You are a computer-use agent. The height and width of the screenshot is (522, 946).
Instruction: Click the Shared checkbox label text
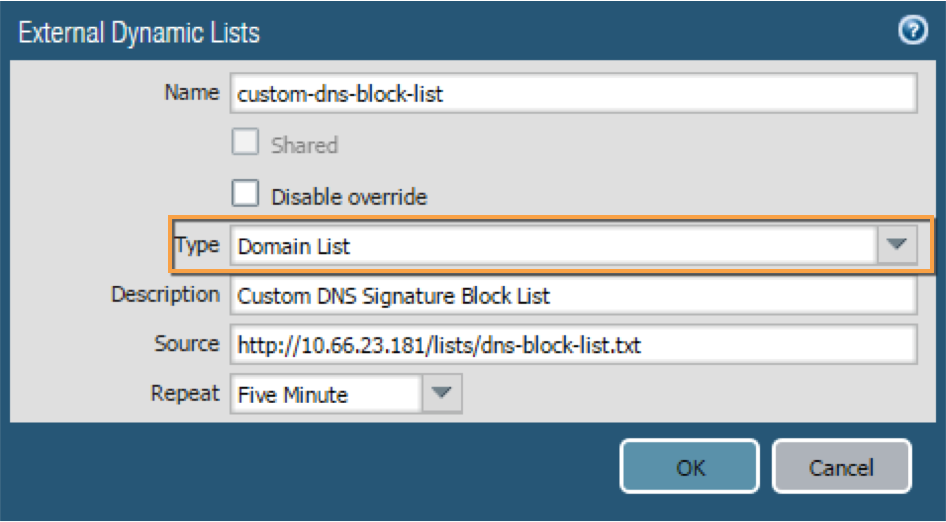(304, 145)
